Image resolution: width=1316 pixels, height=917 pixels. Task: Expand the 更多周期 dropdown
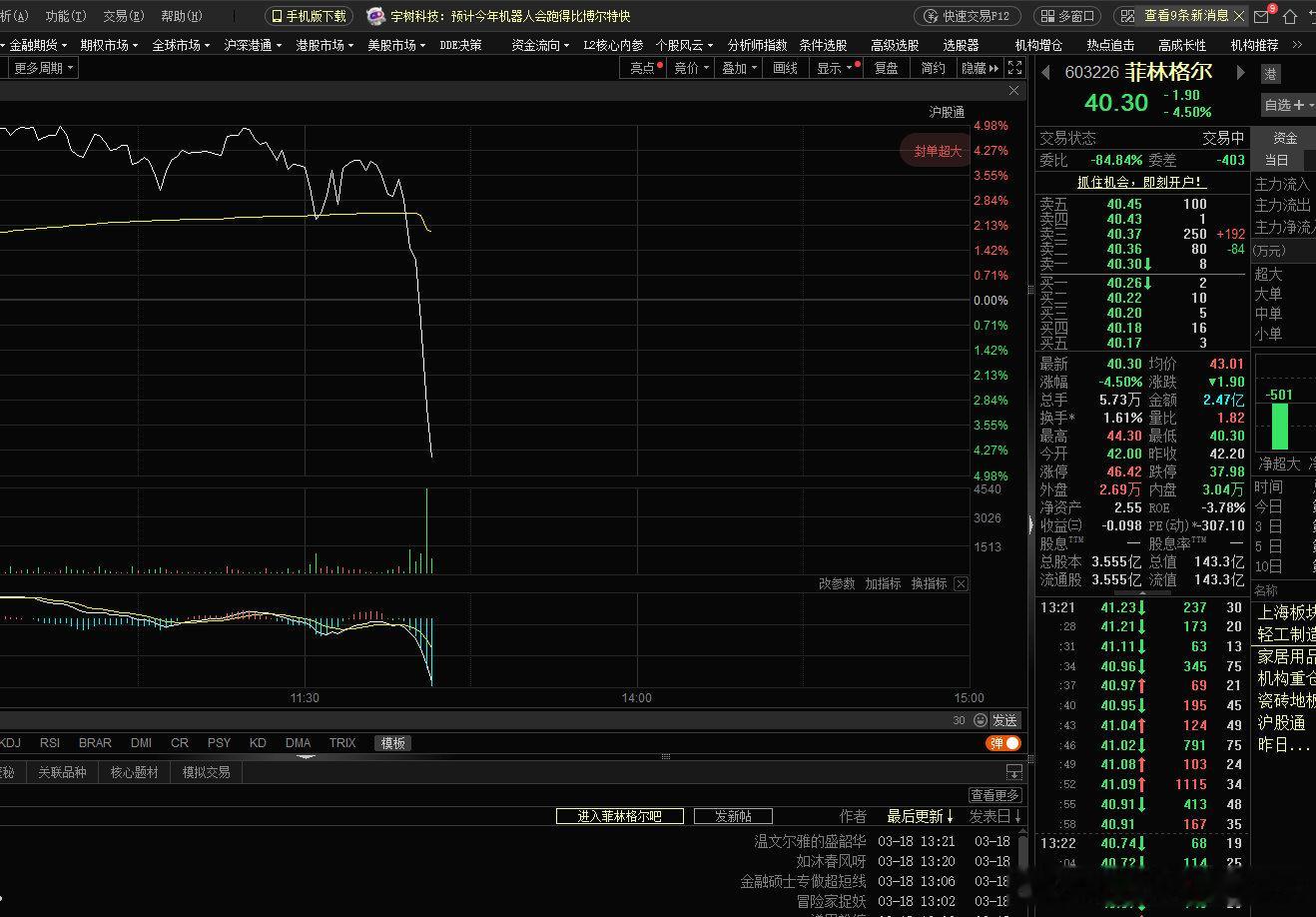[44, 68]
